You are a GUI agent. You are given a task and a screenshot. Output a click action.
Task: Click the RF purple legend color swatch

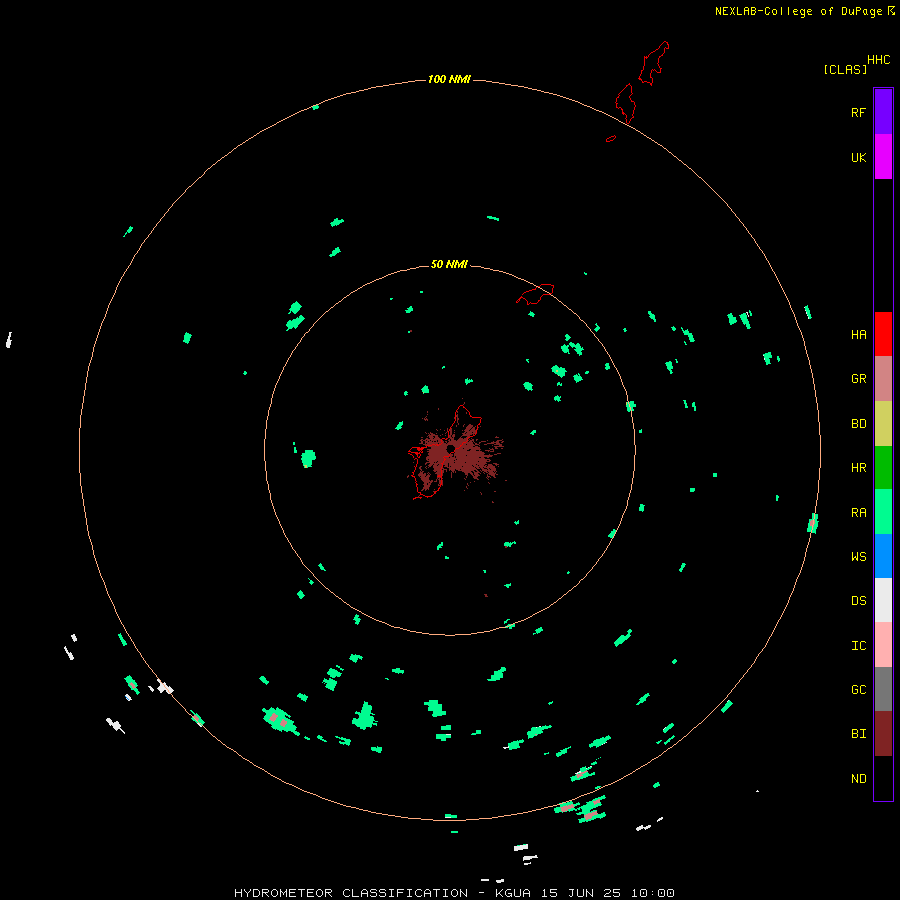point(883,112)
